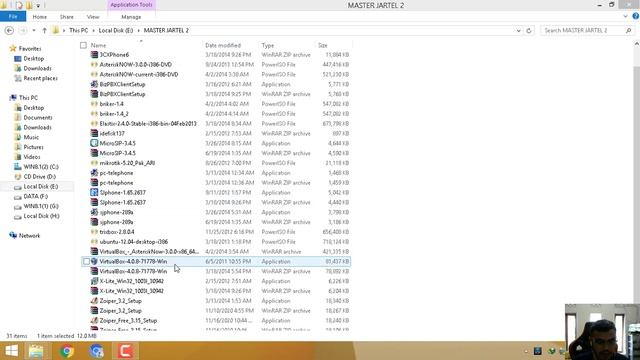This screenshot has height=360, width=640.
Task: Click the Application Tools contextual tab
Action: tap(131, 5)
